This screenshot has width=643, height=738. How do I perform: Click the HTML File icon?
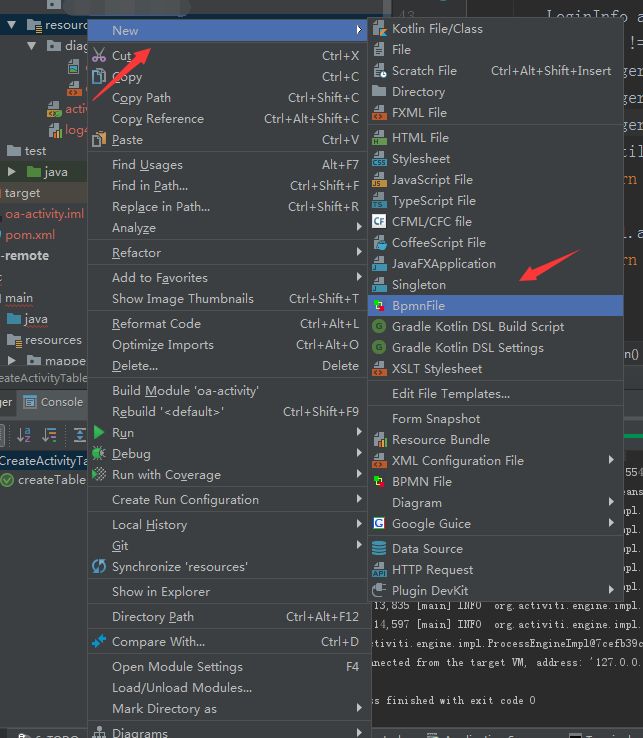point(379,137)
